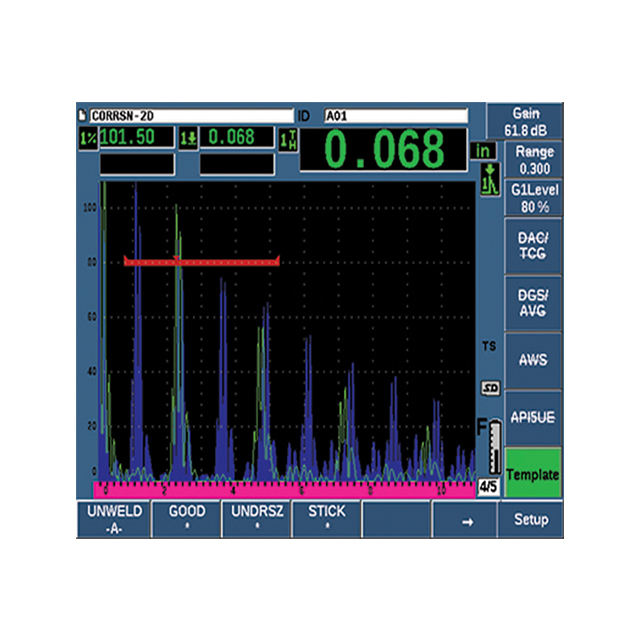Viewport: 640px width, 640px height.
Task: Click the red gate 1 bar
Action: tap(202, 262)
